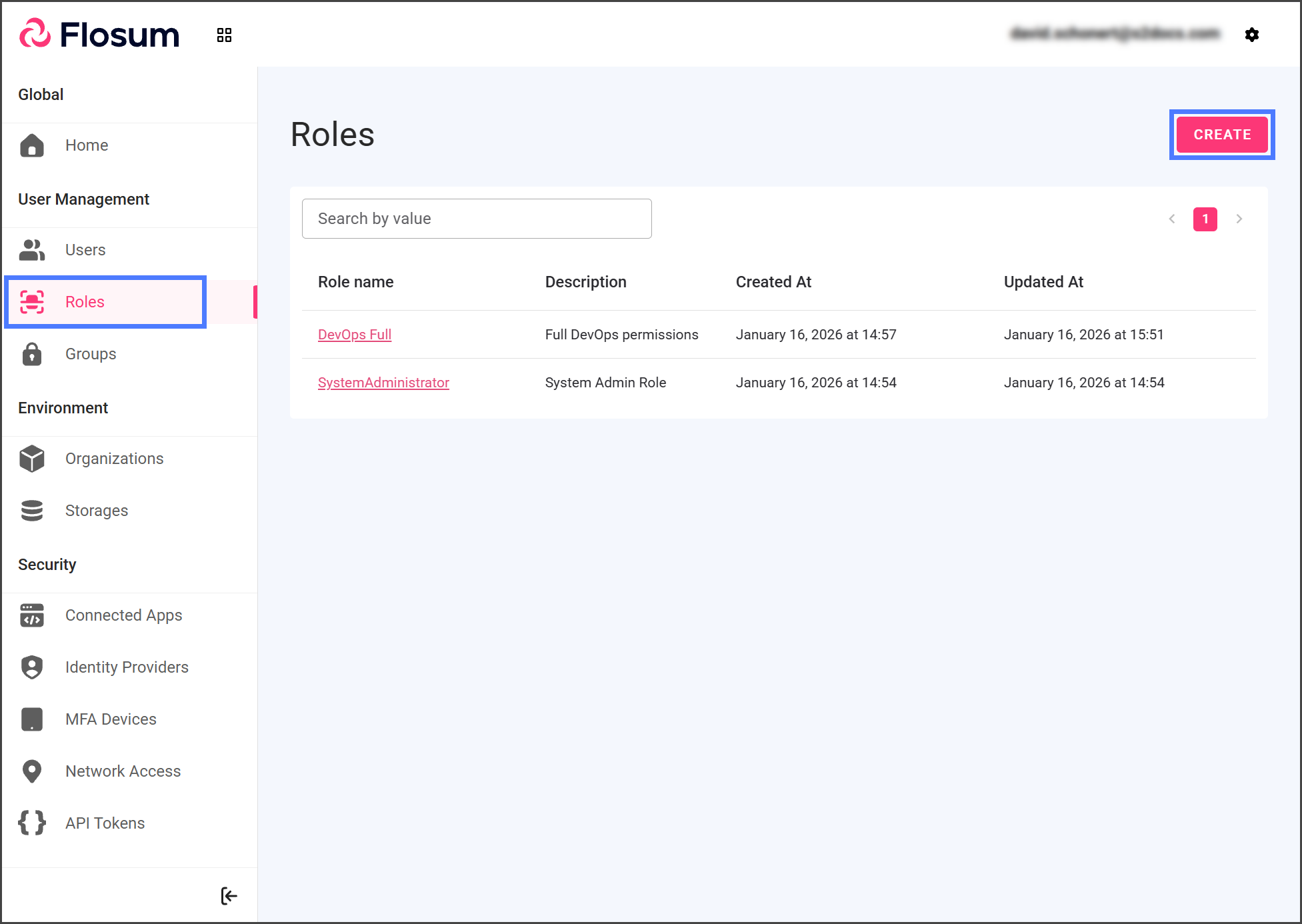Image resolution: width=1302 pixels, height=924 pixels.
Task: Click the Search by value field
Action: click(x=477, y=219)
